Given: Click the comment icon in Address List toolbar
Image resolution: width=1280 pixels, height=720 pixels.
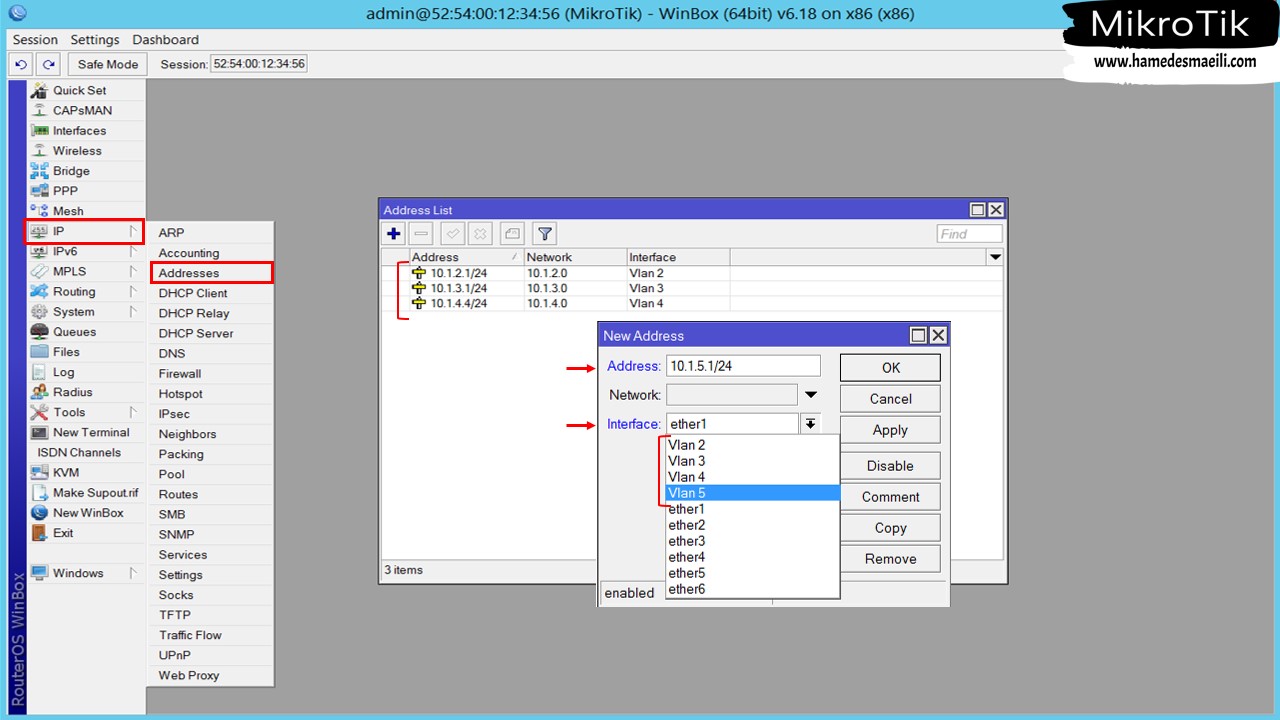Looking at the screenshot, I should coord(512,234).
